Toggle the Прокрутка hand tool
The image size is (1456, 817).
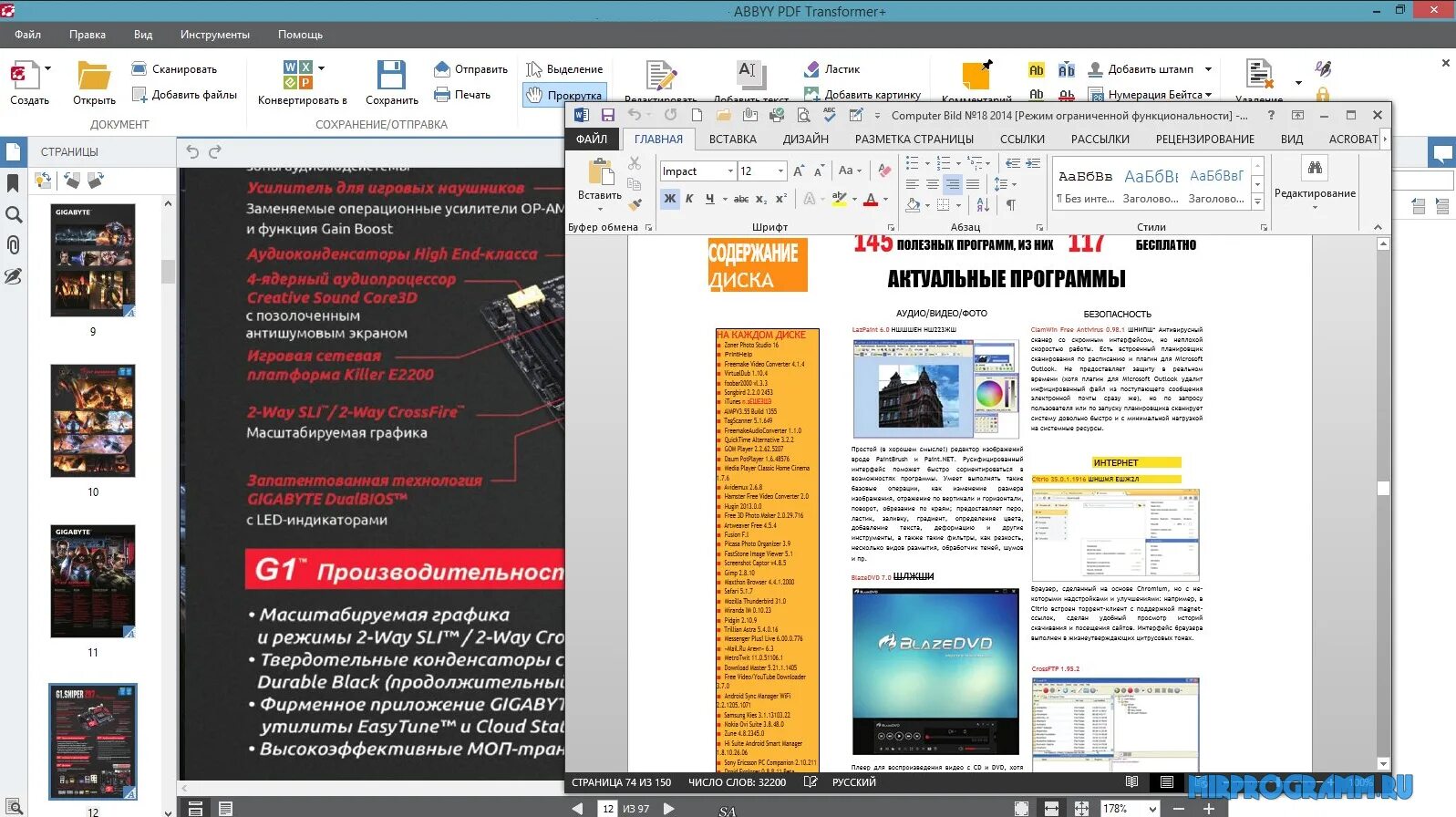pyautogui.click(x=564, y=95)
